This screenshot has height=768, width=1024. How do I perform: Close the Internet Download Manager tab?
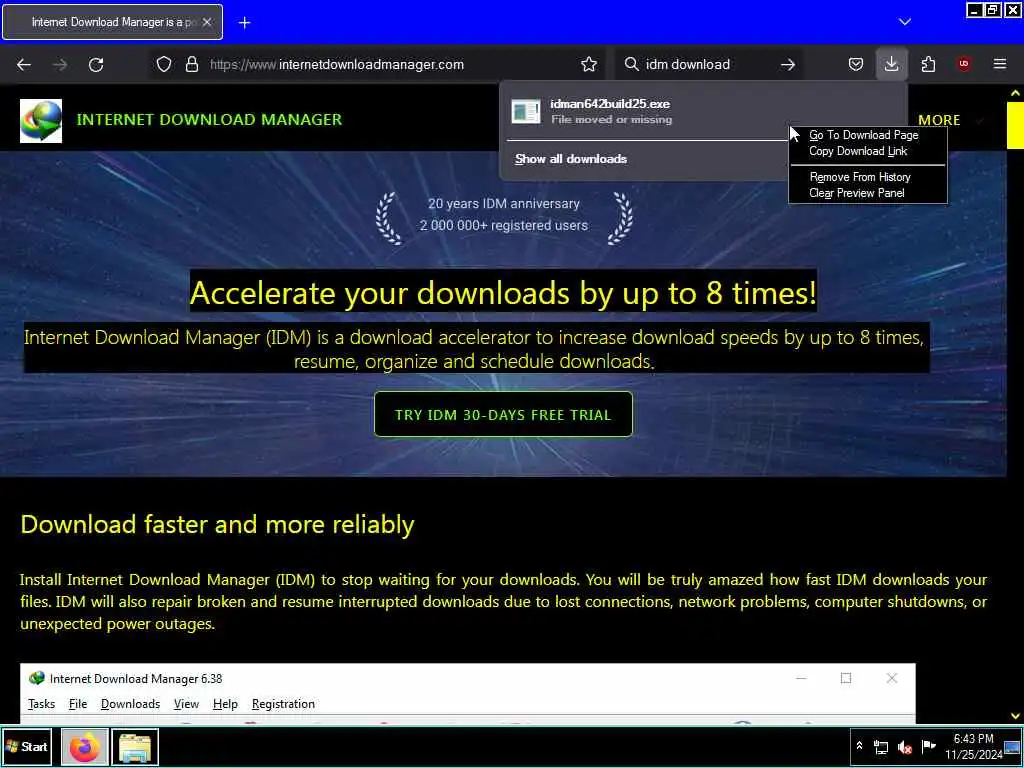click(x=207, y=22)
